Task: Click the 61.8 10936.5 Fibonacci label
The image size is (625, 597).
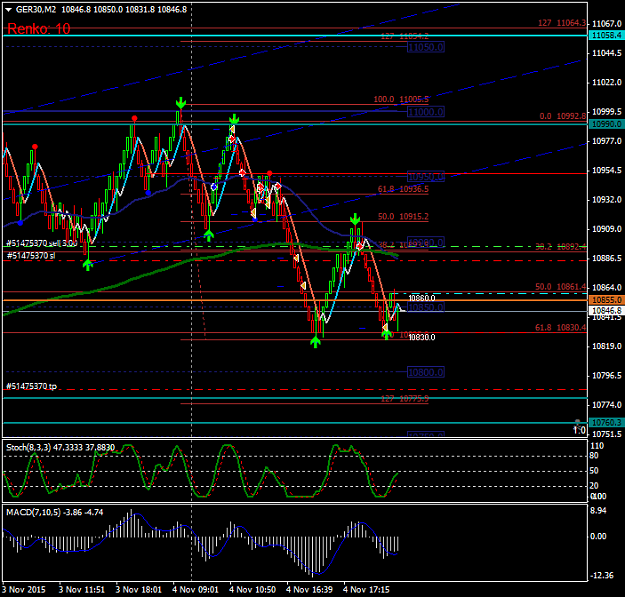Action: 403,189
